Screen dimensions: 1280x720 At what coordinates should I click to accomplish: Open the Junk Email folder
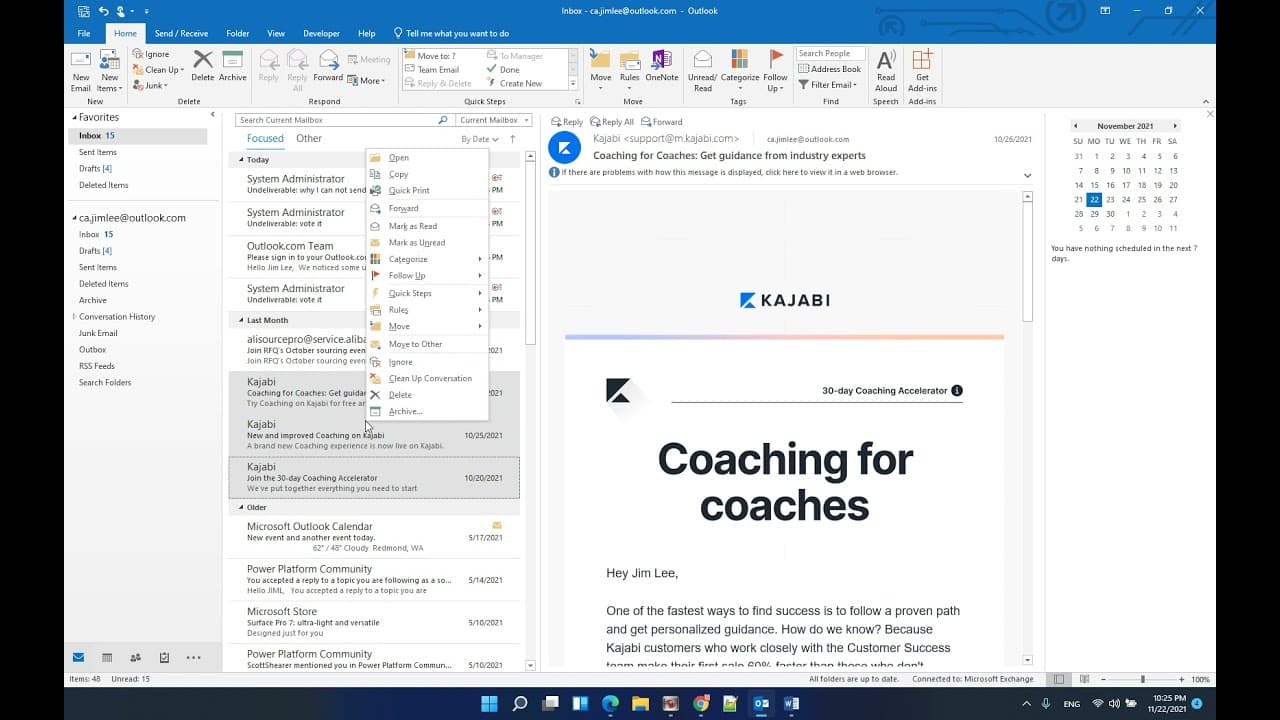click(x=98, y=333)
